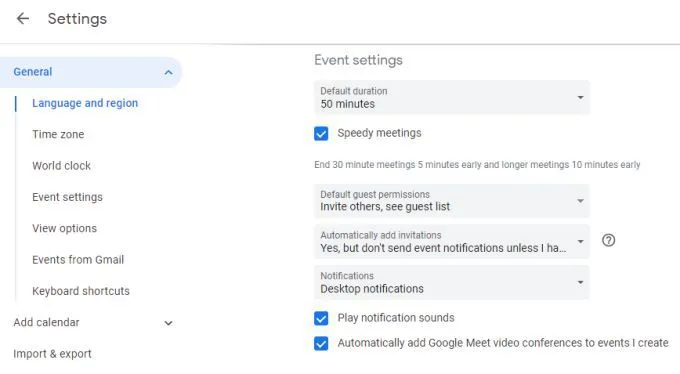The width and height of the screenshot is (680, 374).
Task: Expand the Add calendar section chevron
Action: pos(169,323)
